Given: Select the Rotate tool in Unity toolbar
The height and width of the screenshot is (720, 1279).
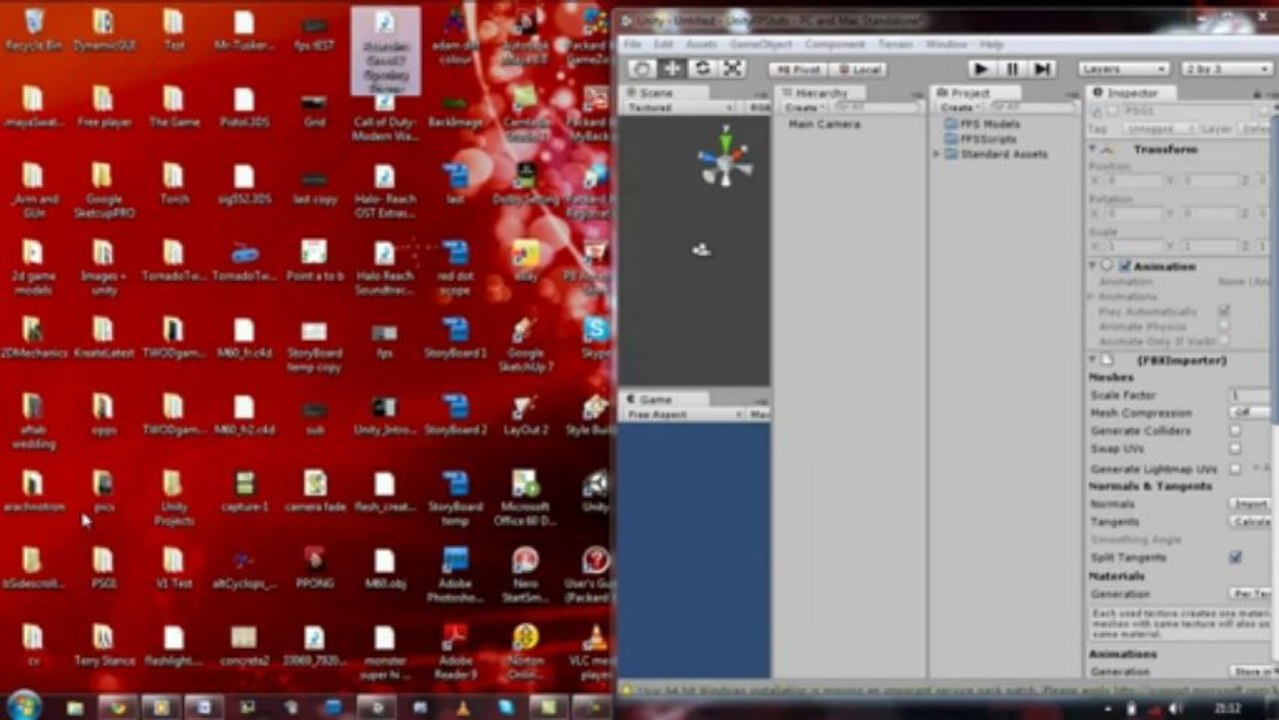Looking at the screenshot, I should coord(702,68).
